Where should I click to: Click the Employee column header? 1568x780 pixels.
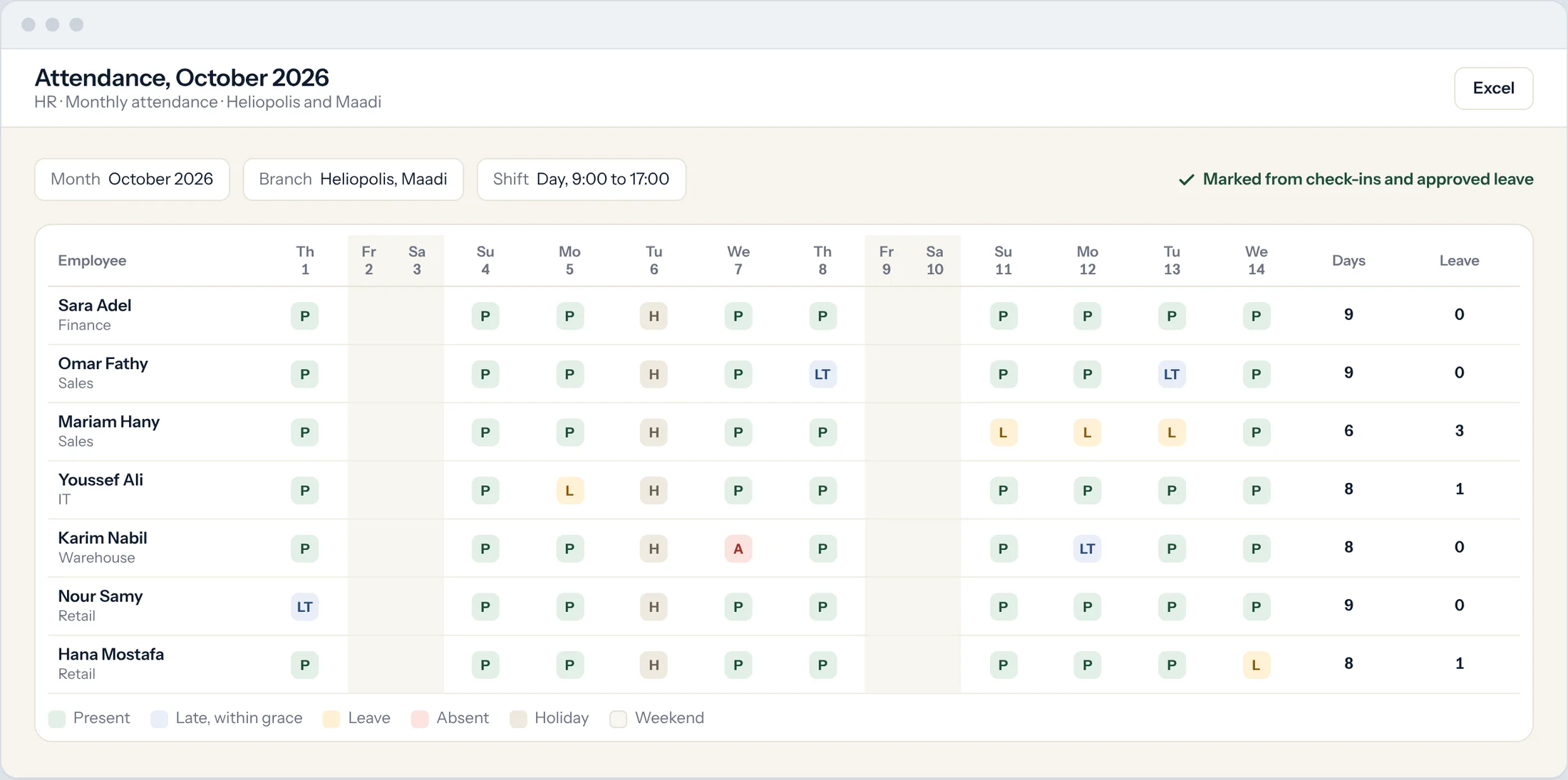point(92,261)
